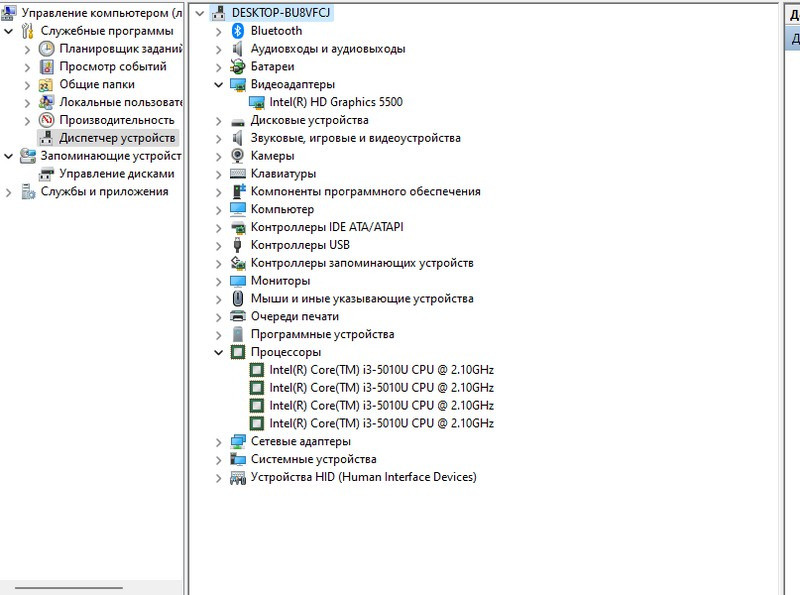Click the Сетевые адаптеры network icon
Viewport: 800px width, 595px height.
pyautogui.click(x=238, y=441)
